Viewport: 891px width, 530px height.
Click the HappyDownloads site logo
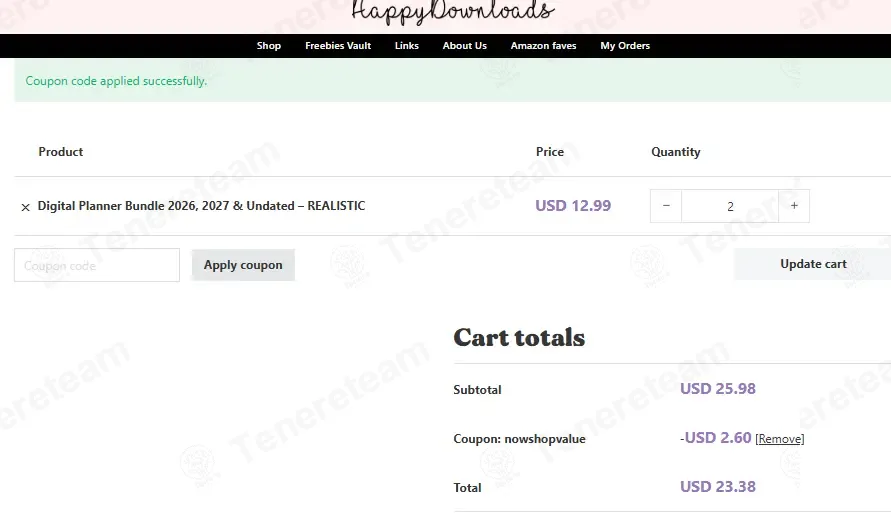point(453,11)
